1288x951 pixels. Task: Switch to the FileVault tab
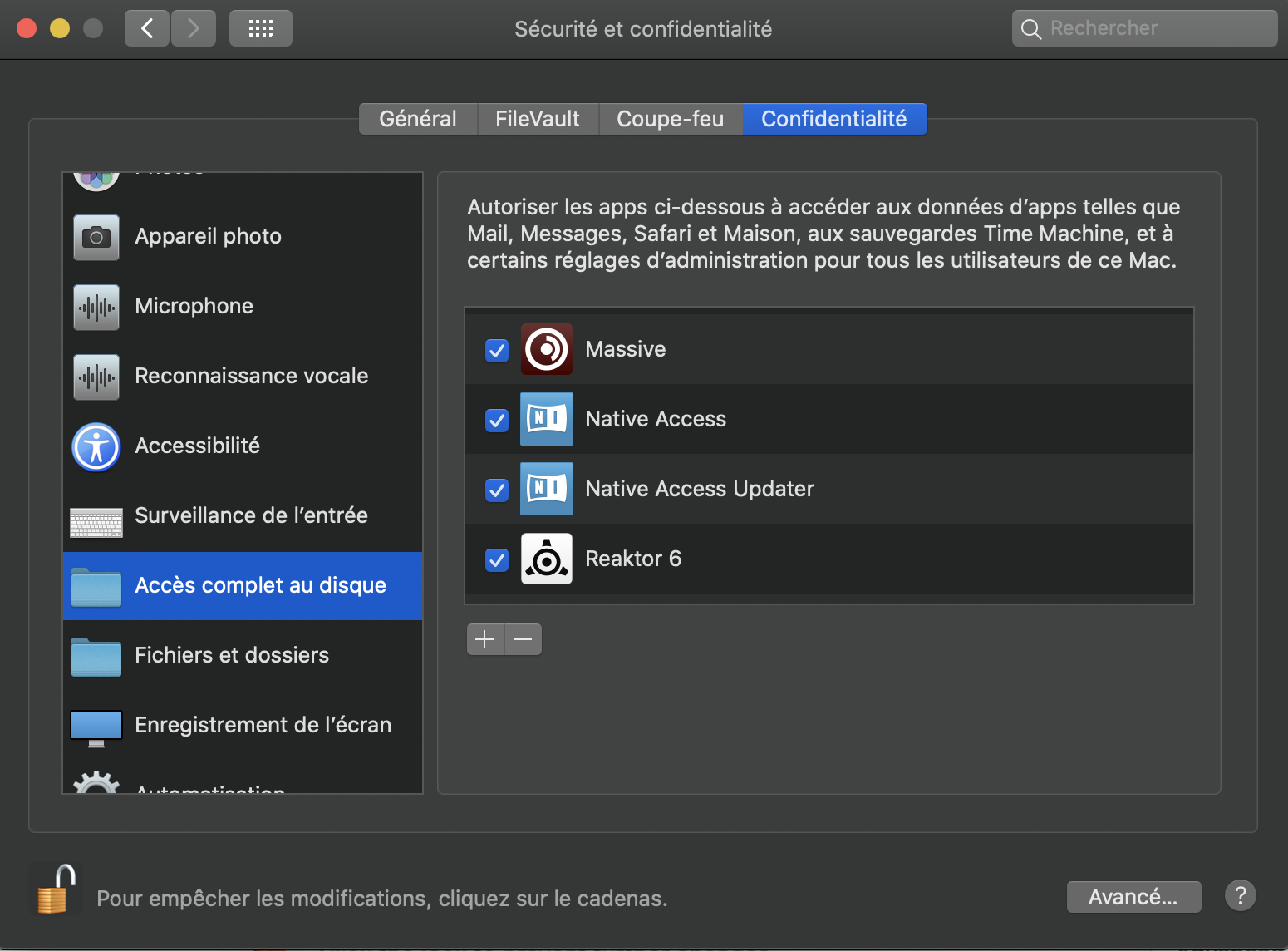538,119
